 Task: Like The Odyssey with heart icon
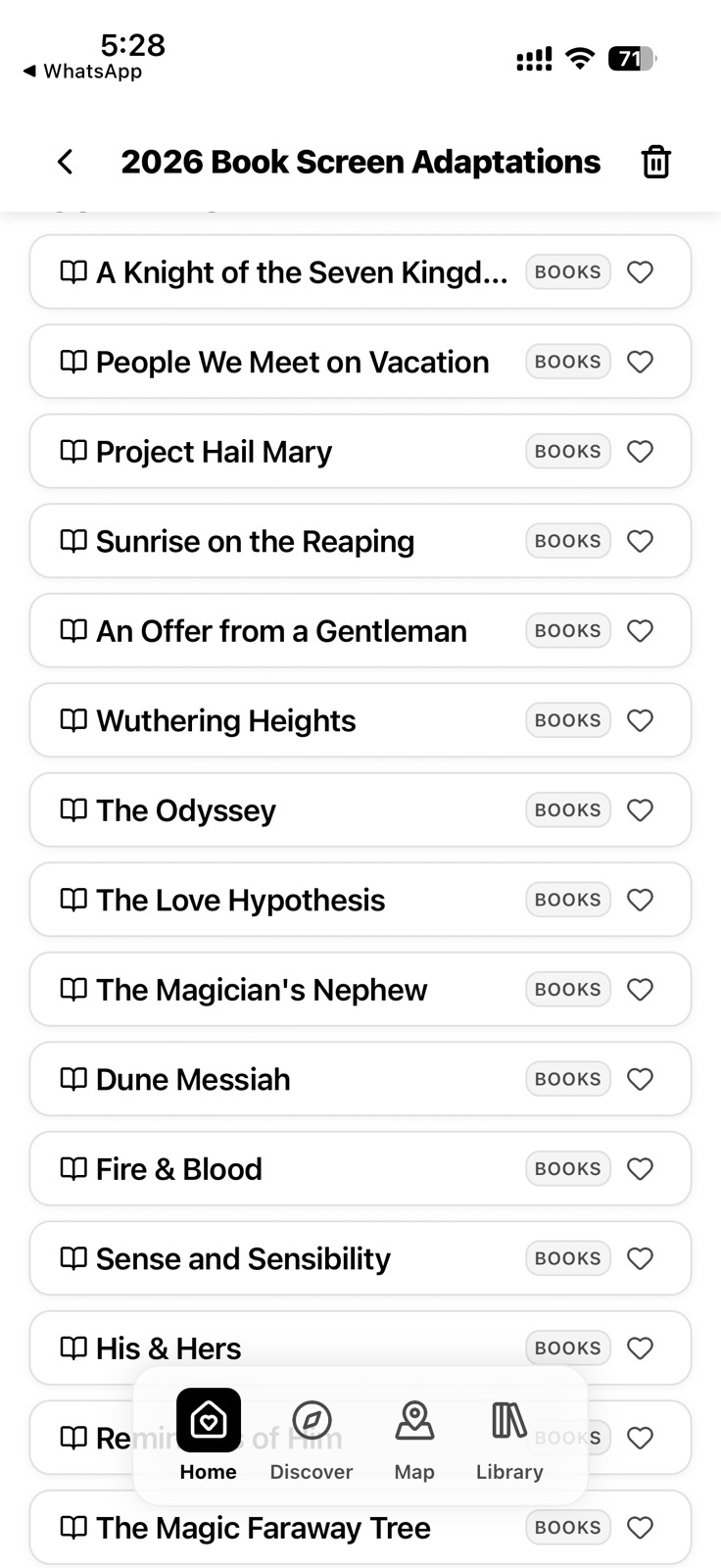640,810
